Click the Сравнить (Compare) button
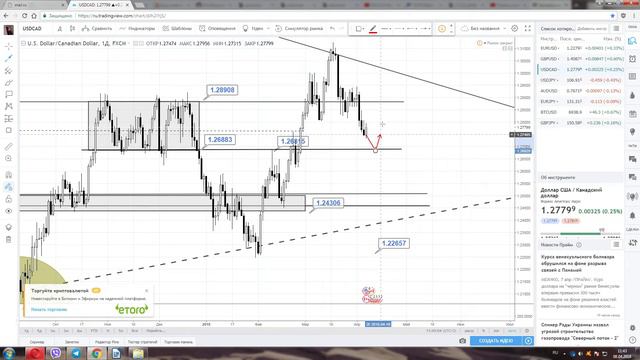640x360 pixels. pyautogui.click(x=97, y=29)
